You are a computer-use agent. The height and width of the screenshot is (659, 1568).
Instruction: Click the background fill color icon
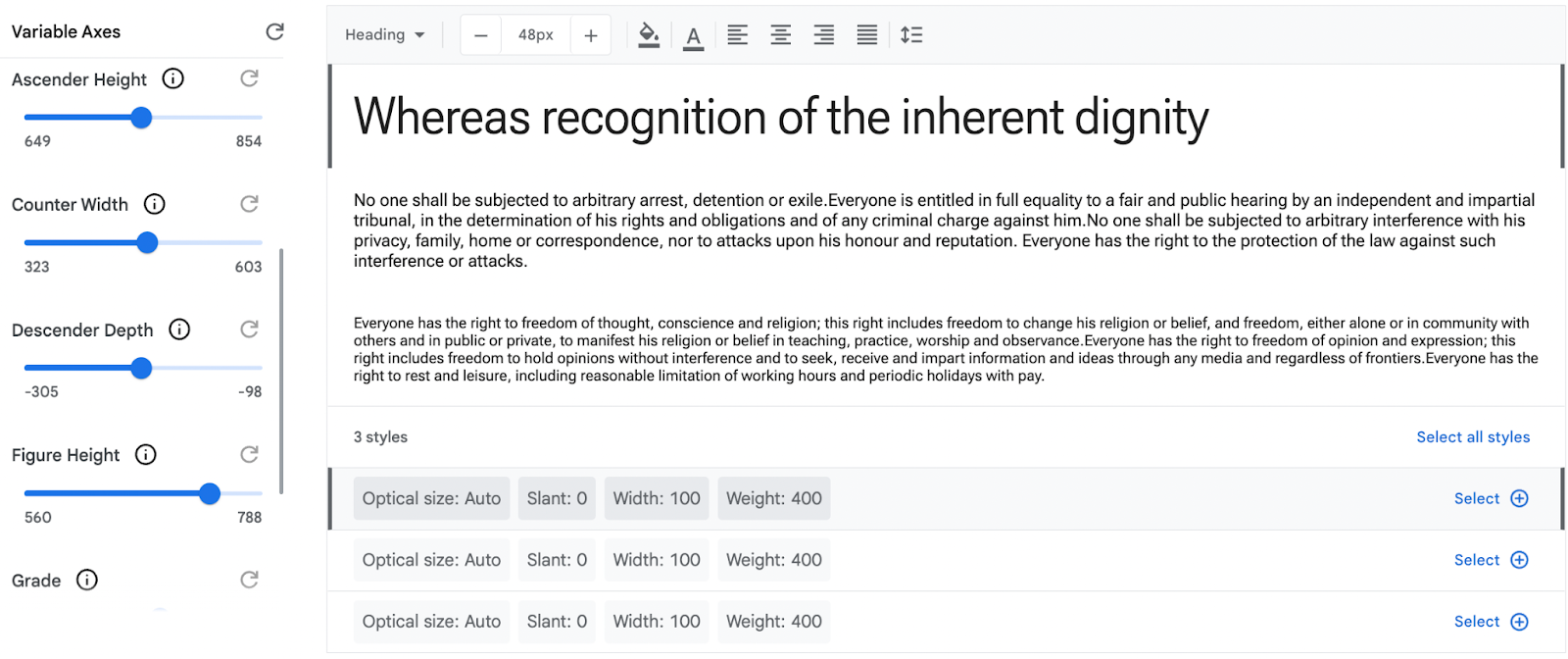point(649,35)
